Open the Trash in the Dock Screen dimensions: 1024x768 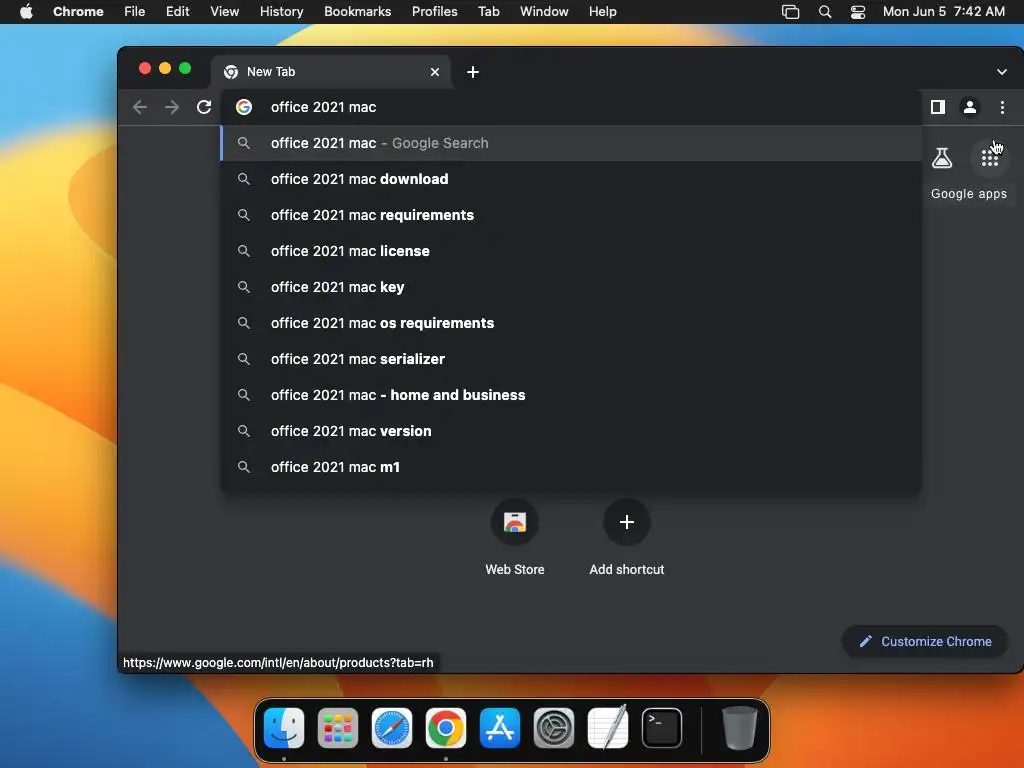[x=739, y=728]
